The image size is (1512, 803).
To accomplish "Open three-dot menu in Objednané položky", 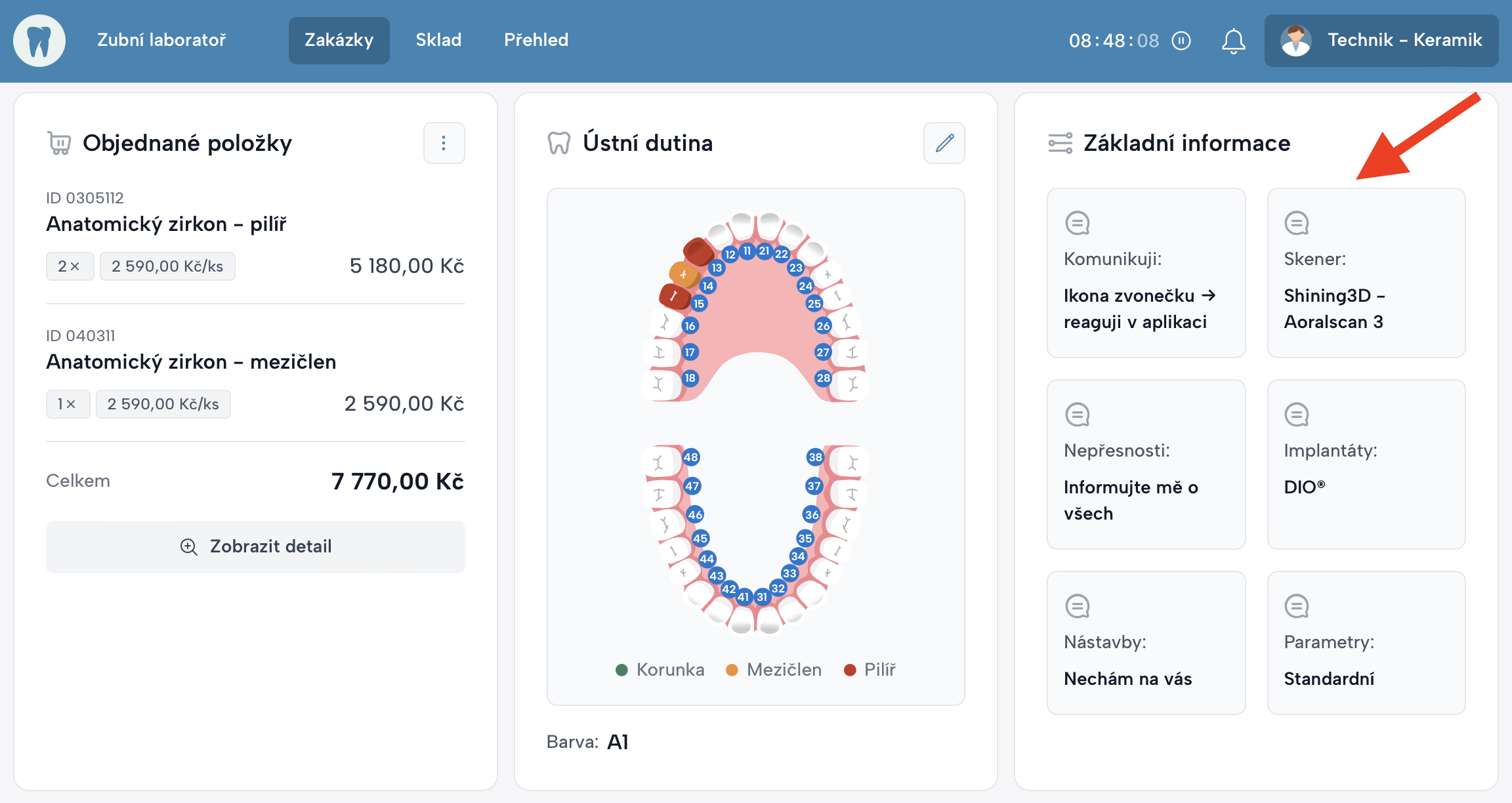I will 444,143.
